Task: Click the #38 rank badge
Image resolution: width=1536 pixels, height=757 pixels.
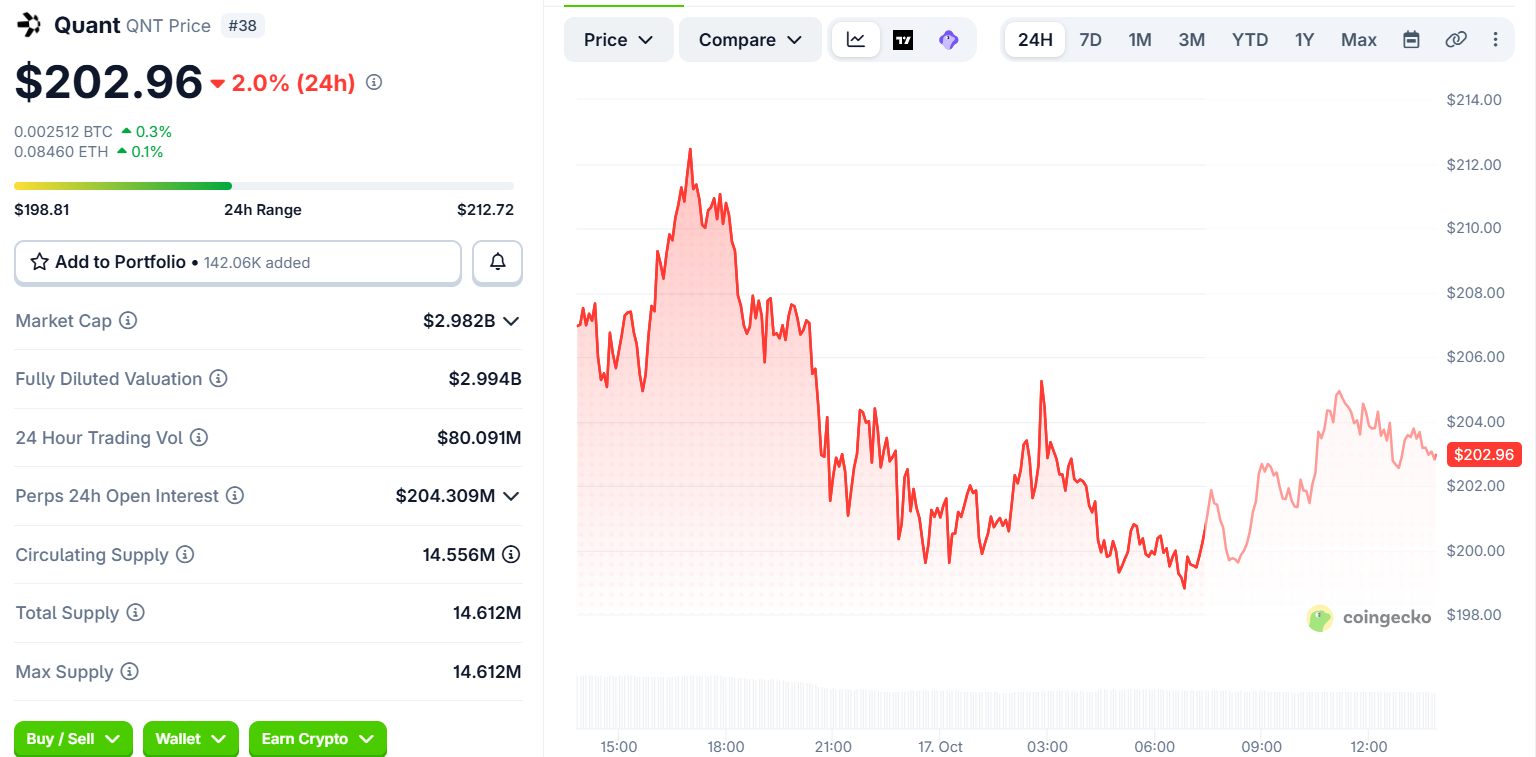Action: 243,26
